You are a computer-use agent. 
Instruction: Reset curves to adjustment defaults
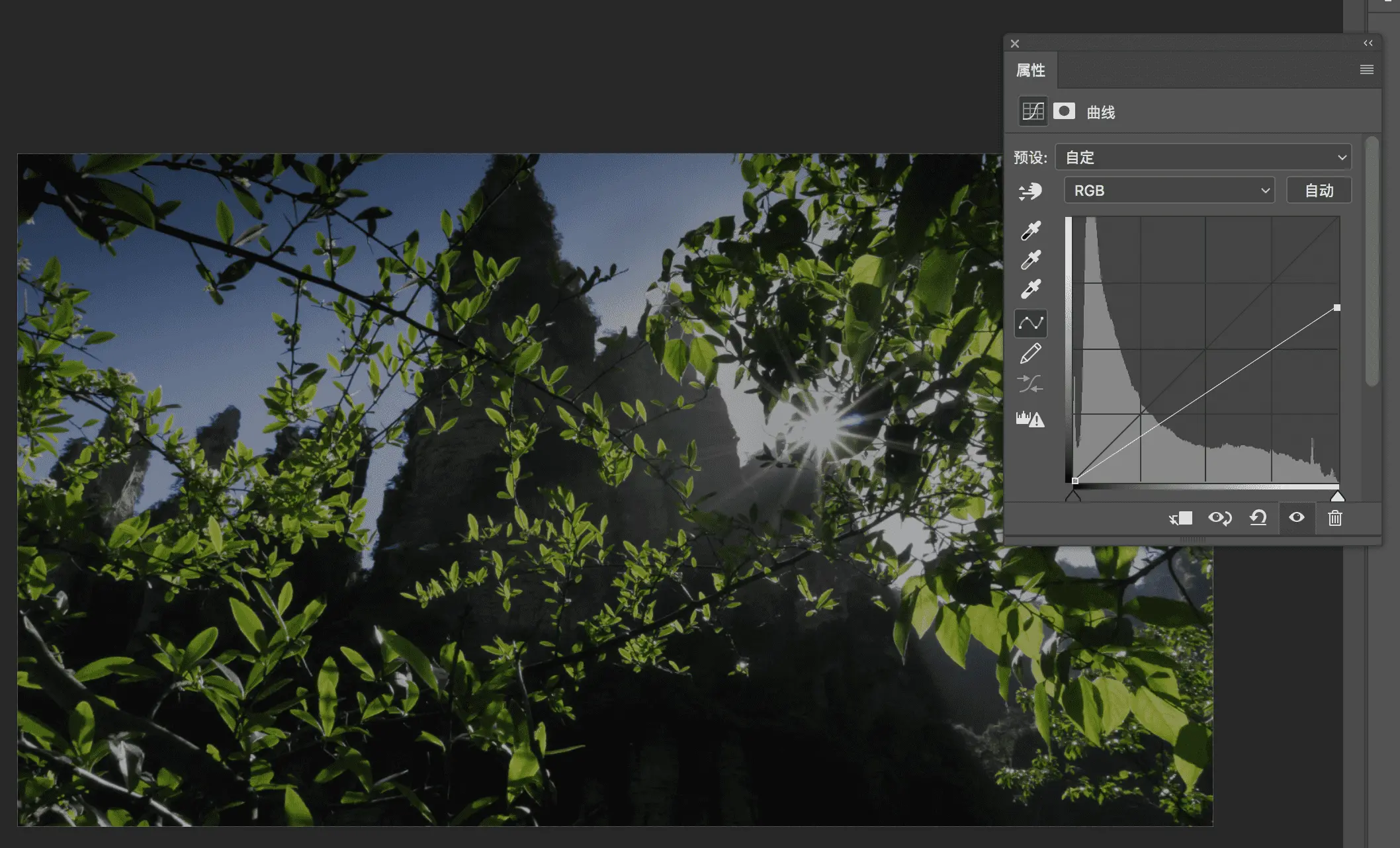[1258, 518]
